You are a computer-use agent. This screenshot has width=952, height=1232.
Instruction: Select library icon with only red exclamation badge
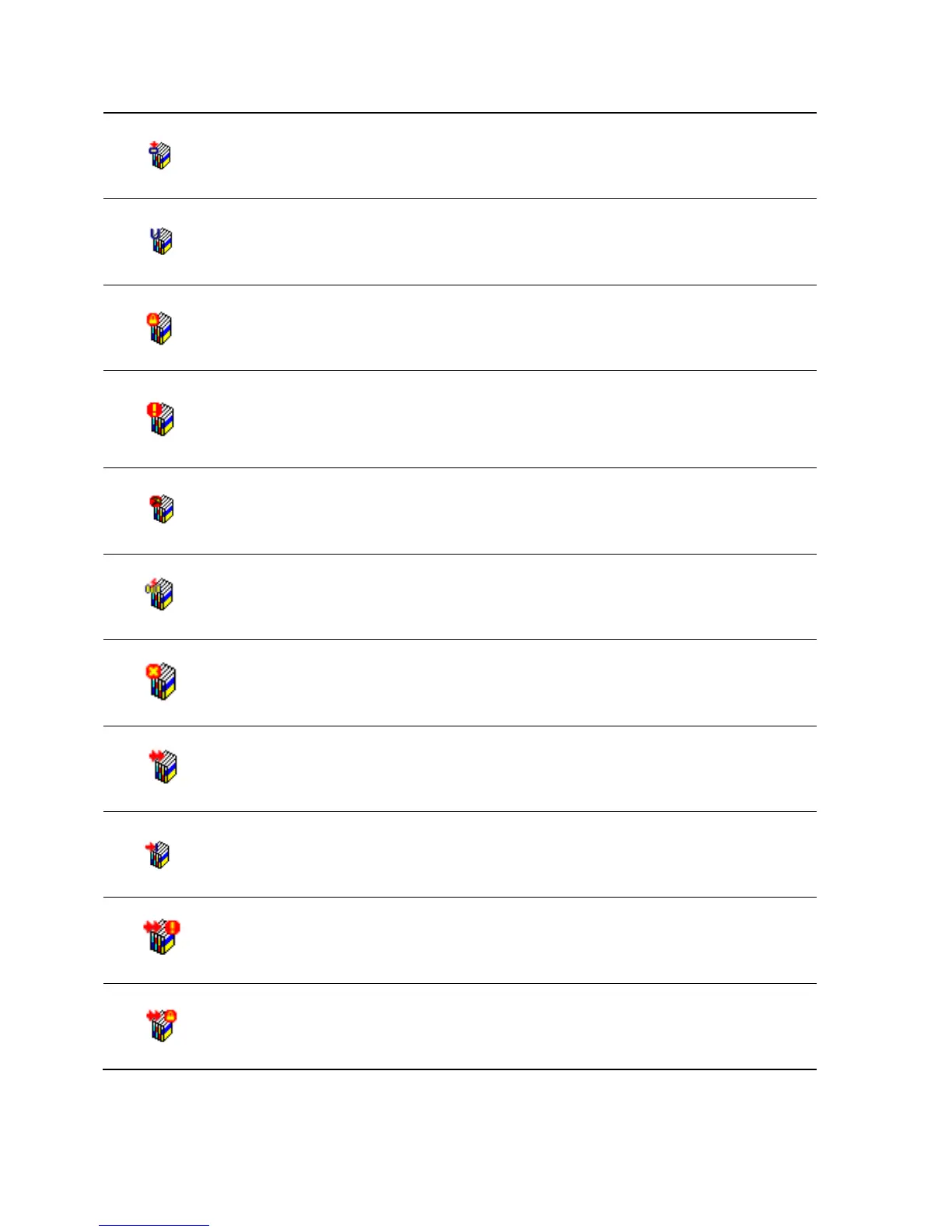tap(161, 419)
